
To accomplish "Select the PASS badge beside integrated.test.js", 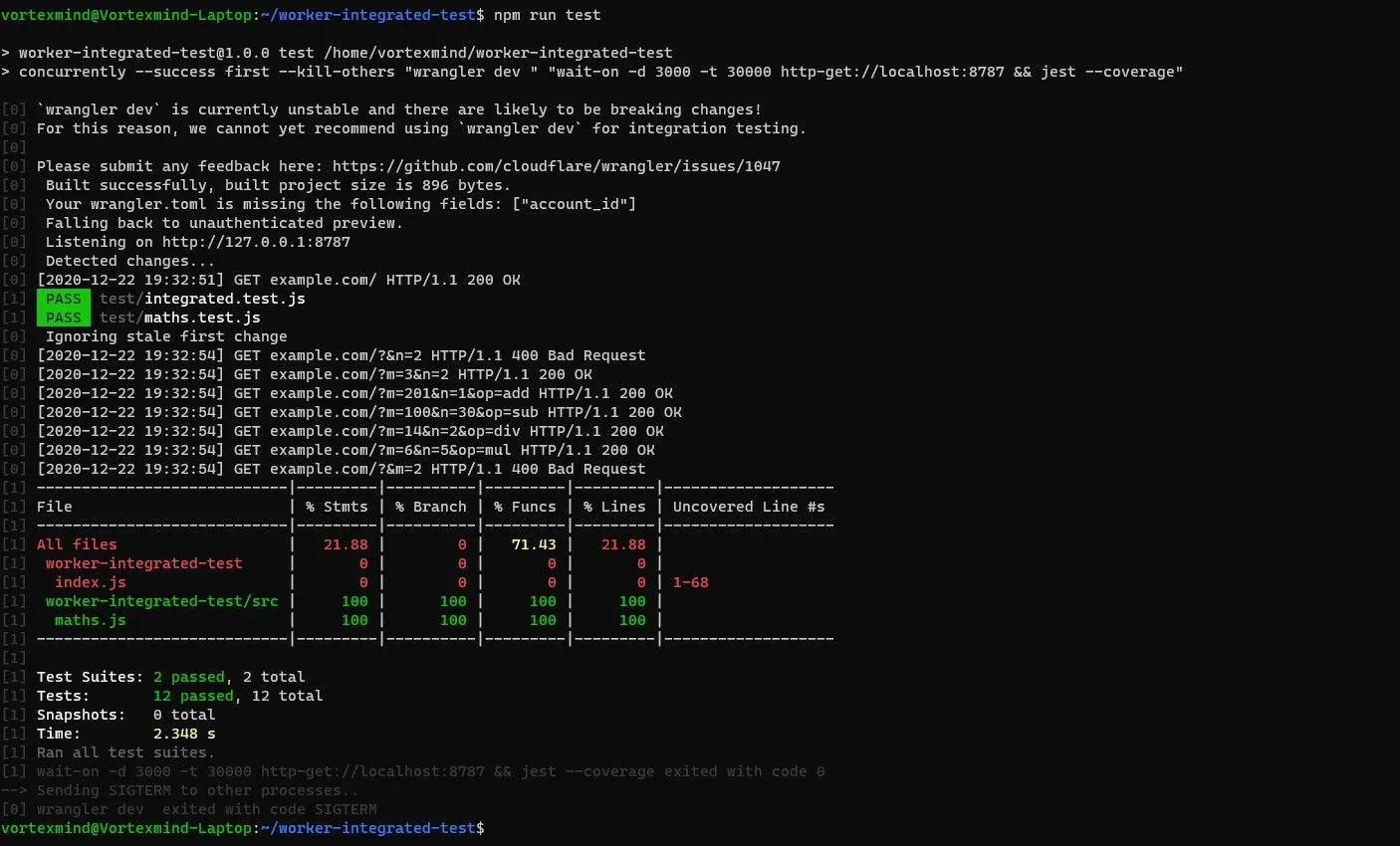I will (x=63, y=299).
